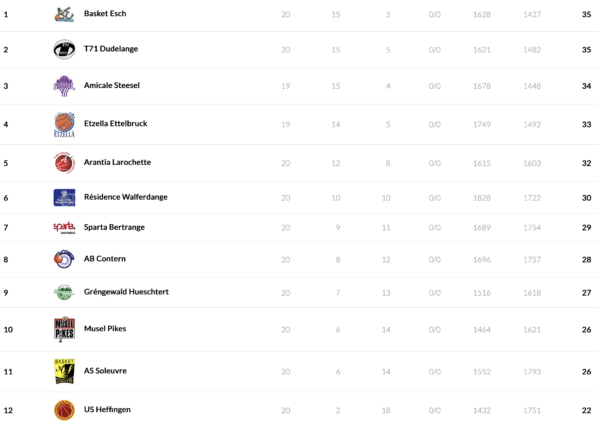Click the US Heffingen logo
The image size is (600, 423).
[64, 409]
